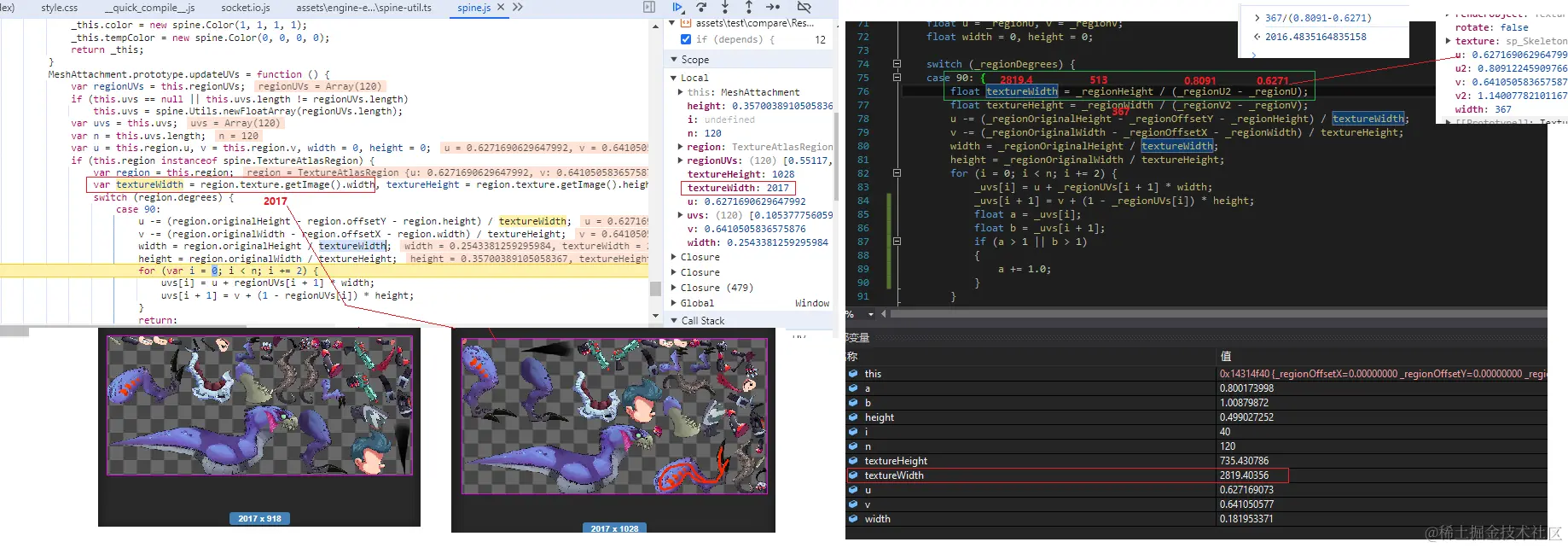Viewport: 1568px width, 548px height.
Task: Deactivate breakpoints with the crossed icon
Action: [x=804, y=8]
